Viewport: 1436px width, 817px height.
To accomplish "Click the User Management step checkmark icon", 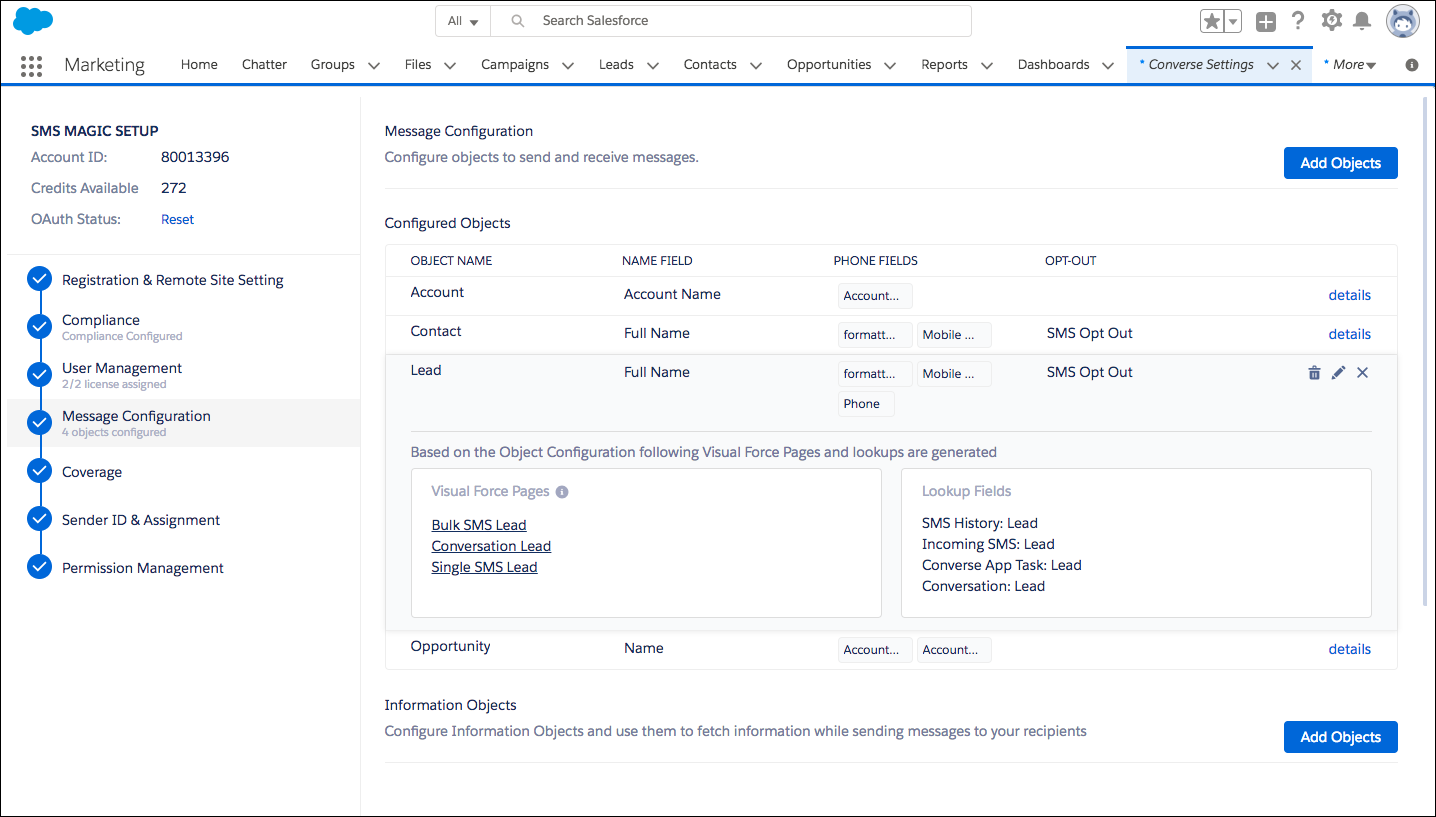I will (x=40, y=375).
